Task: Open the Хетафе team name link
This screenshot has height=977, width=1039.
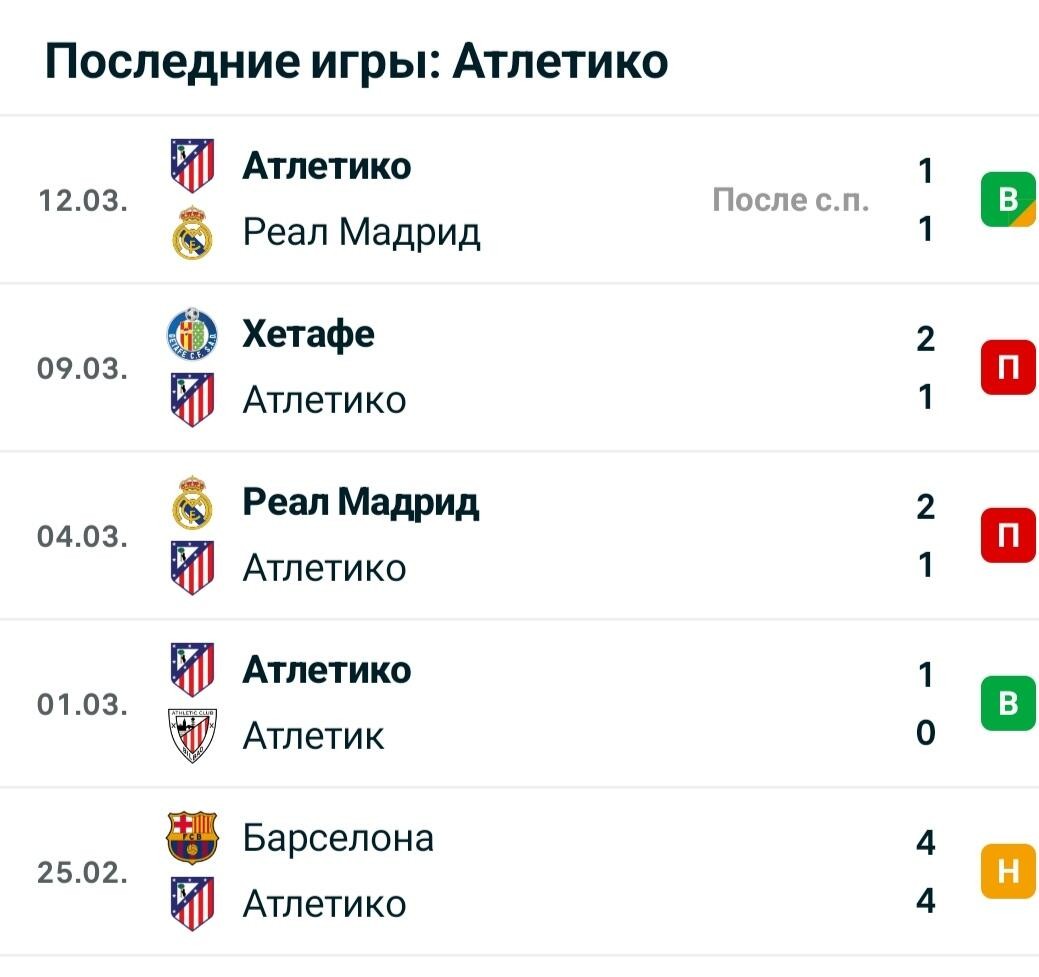Action: click(308, 334)
